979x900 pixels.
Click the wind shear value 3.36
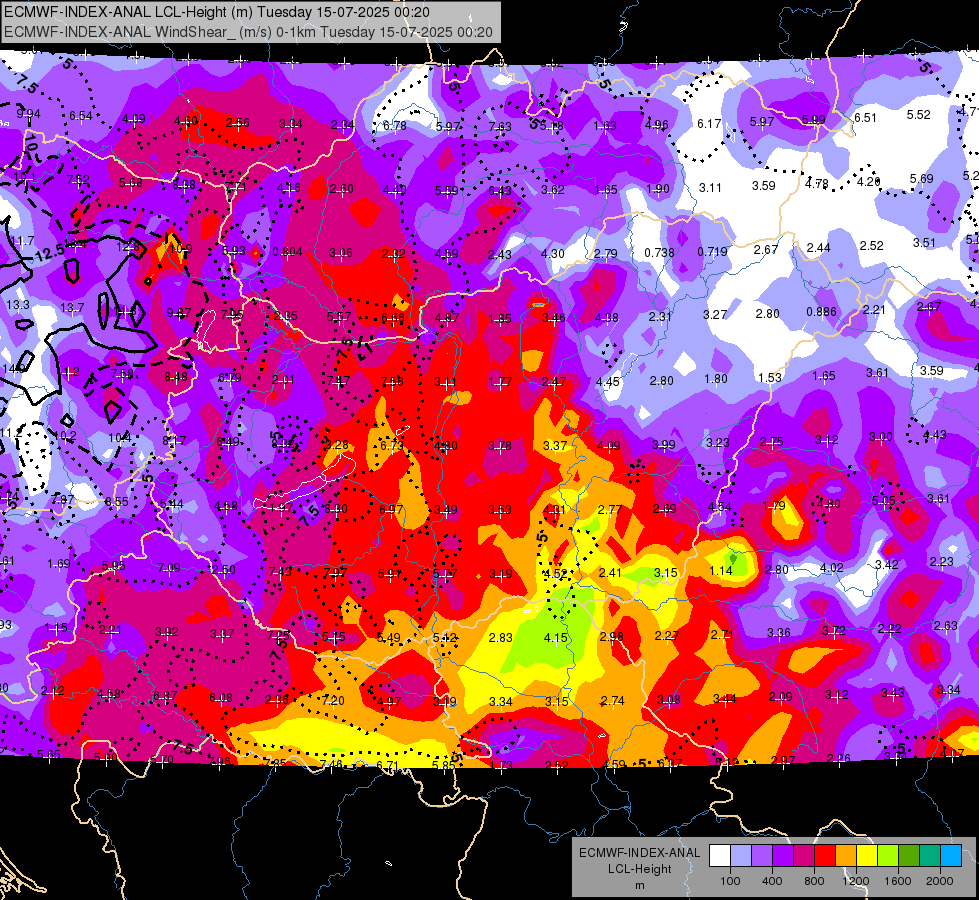(779, 633)
